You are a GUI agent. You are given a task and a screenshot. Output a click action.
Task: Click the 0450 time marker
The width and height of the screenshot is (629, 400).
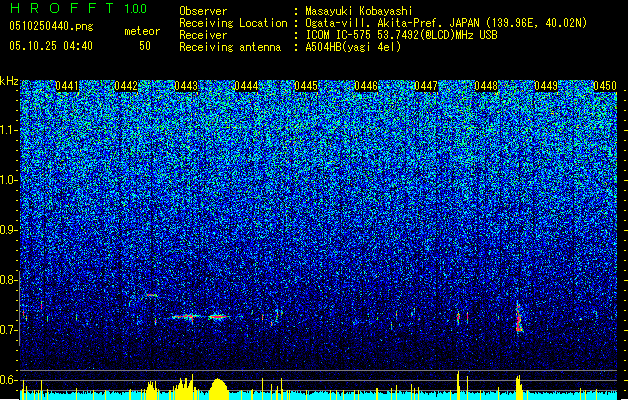[605, 86]
